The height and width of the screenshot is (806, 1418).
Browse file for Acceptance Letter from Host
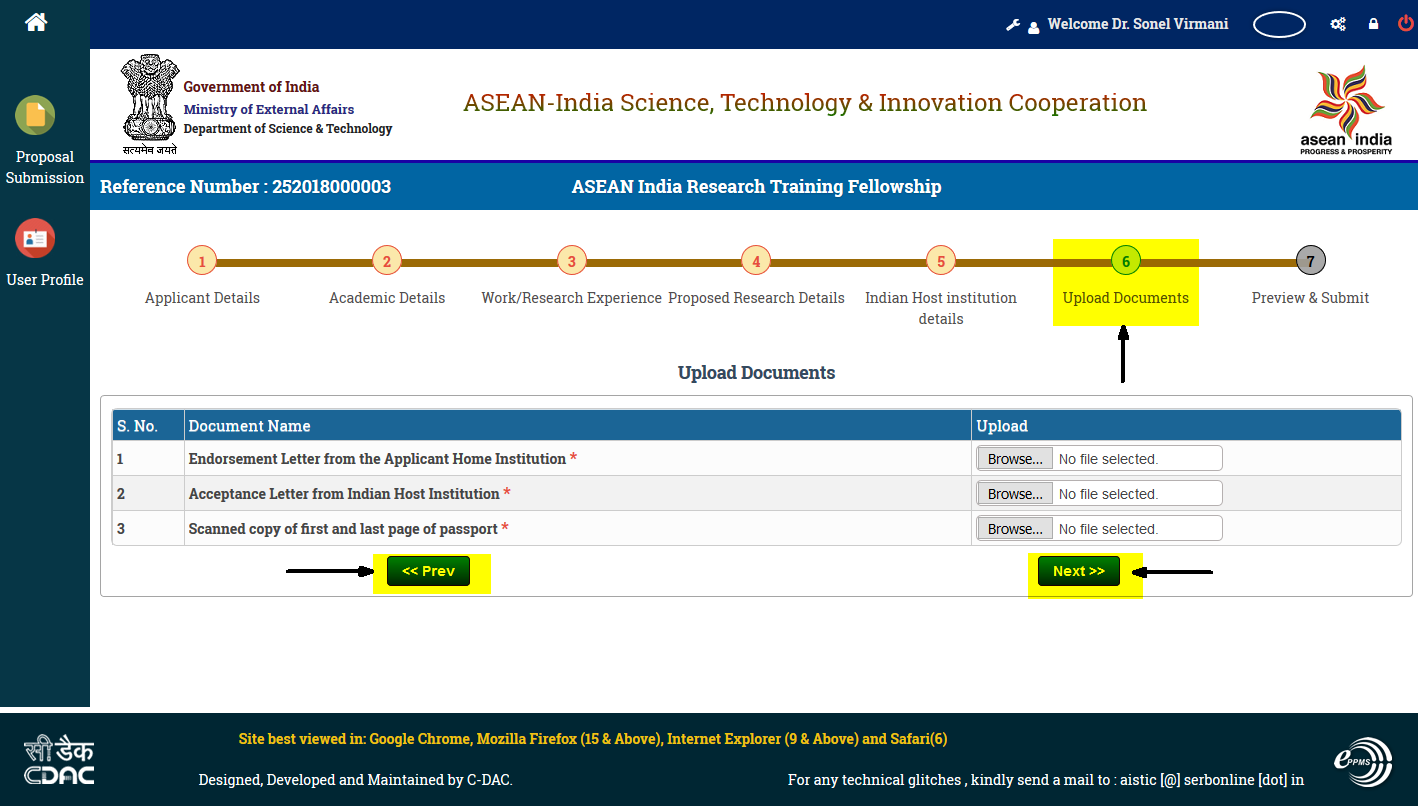click(1015, 494)
